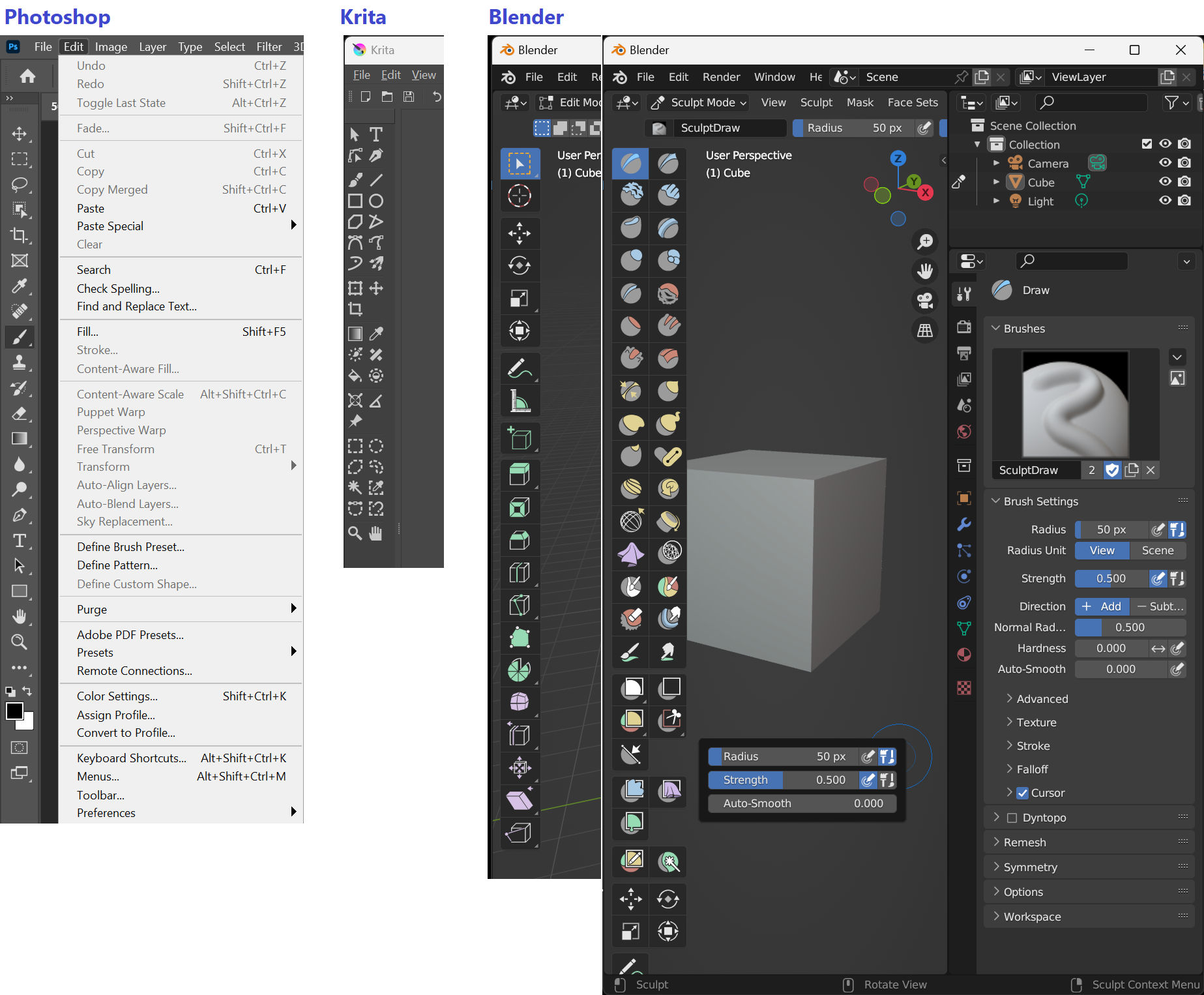Enable the Dyntopo checkbox
Viewport: 1204px width, 995px height.
click(x=1012, y=818)
